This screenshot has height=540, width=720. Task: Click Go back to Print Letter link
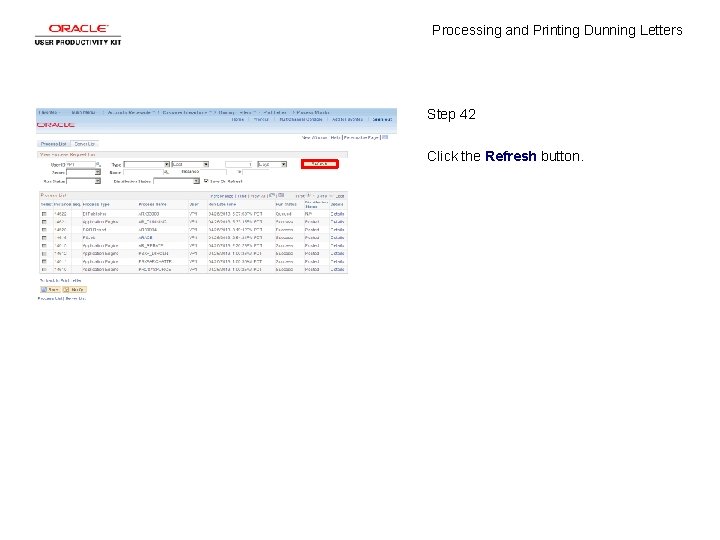coord(61,280)
